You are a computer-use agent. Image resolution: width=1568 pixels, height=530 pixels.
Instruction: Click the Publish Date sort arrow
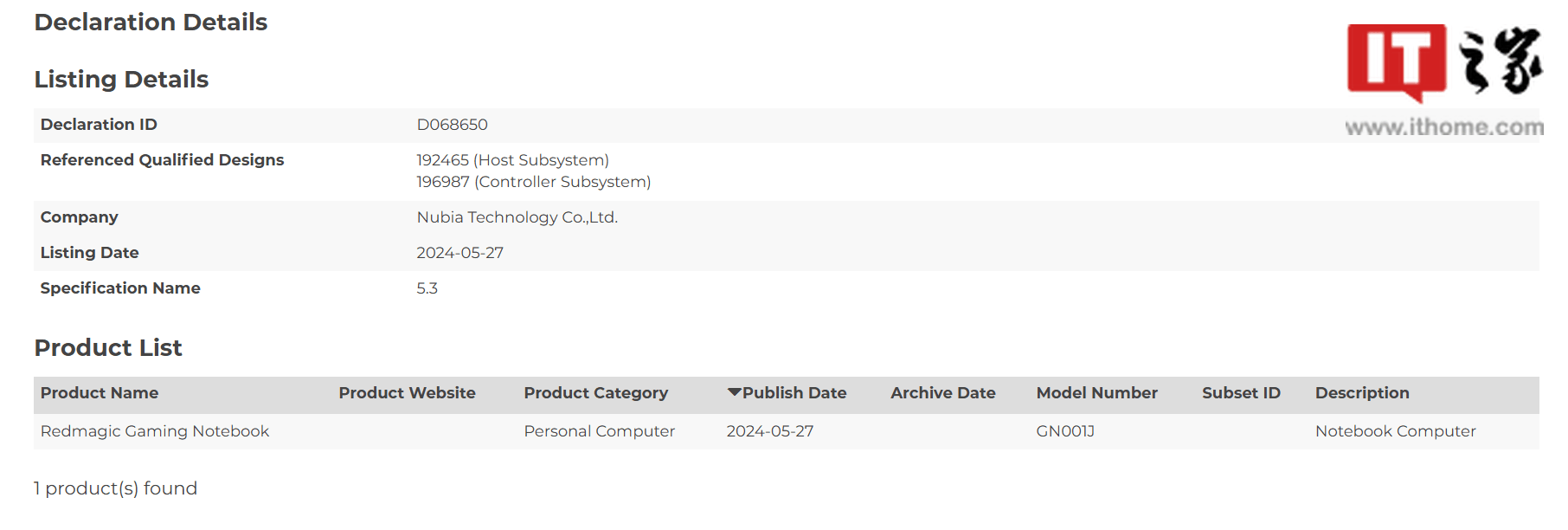(734, 392)
